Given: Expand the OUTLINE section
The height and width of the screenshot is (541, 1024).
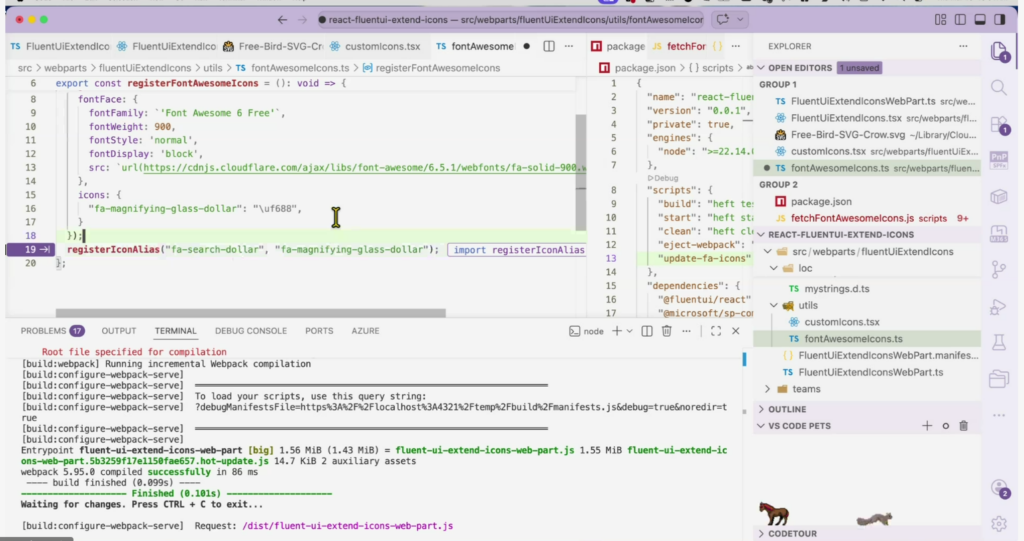Looking at the screenshot, I should (x=788, y=409).
